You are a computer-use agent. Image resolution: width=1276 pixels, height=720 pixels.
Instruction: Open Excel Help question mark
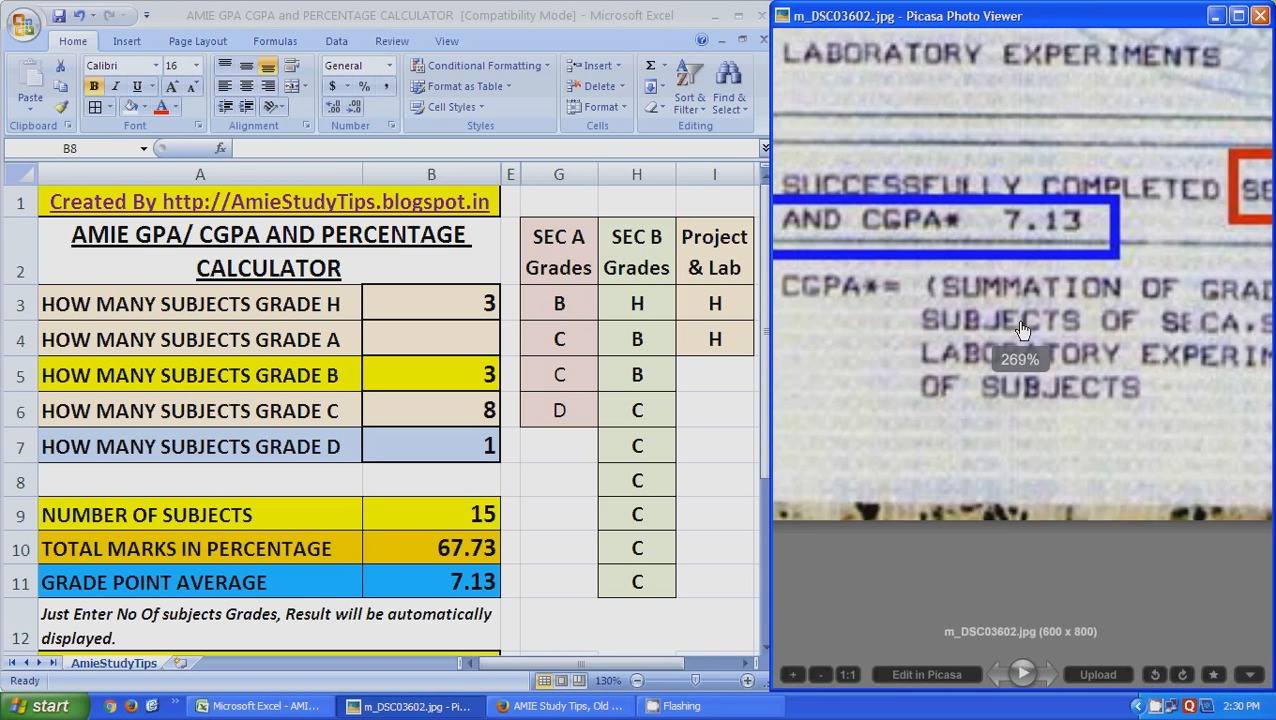click(702, 41)
